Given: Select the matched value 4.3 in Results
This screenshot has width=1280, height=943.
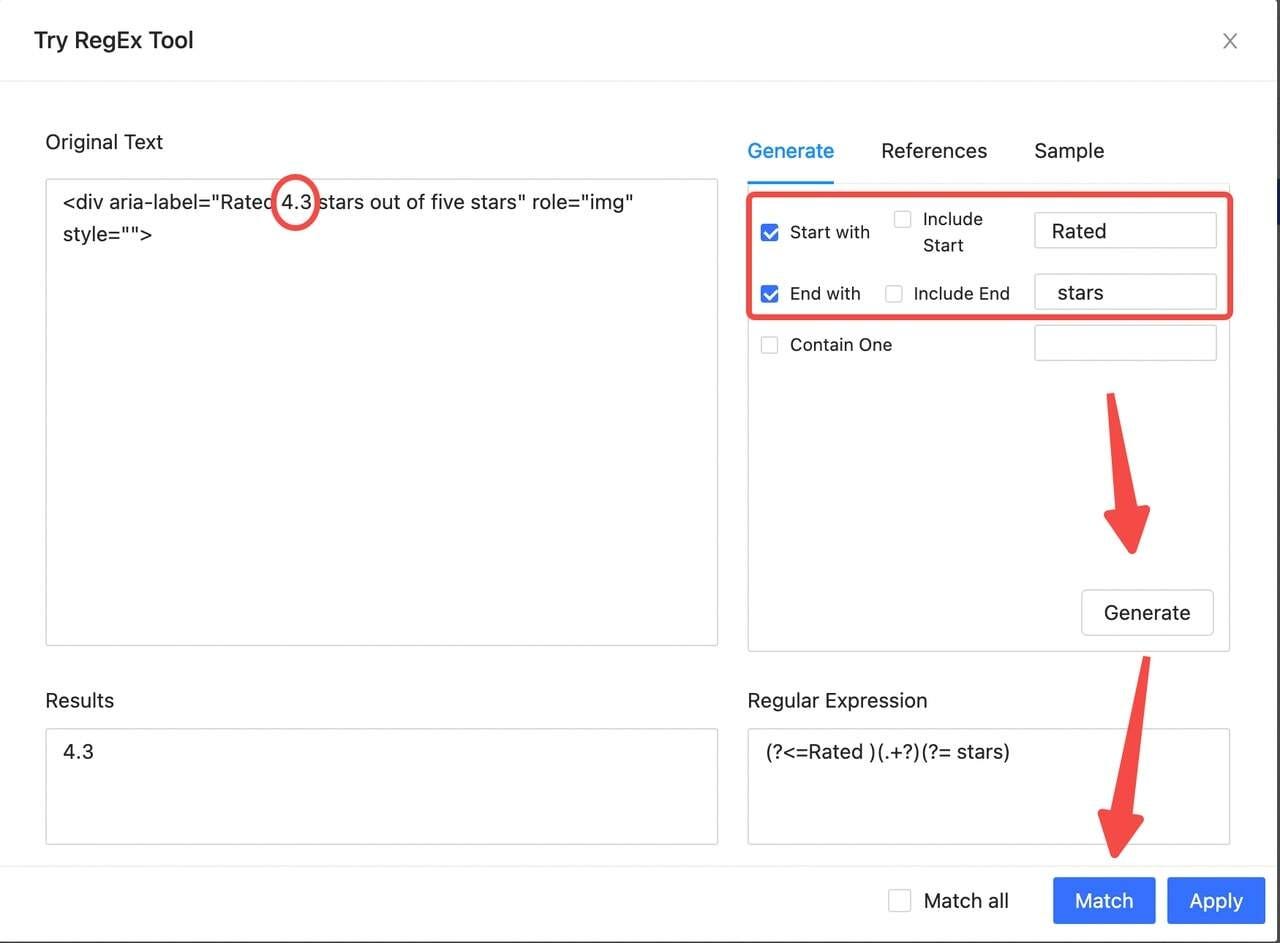Looking at the screenshot, I should click(78, 751).
